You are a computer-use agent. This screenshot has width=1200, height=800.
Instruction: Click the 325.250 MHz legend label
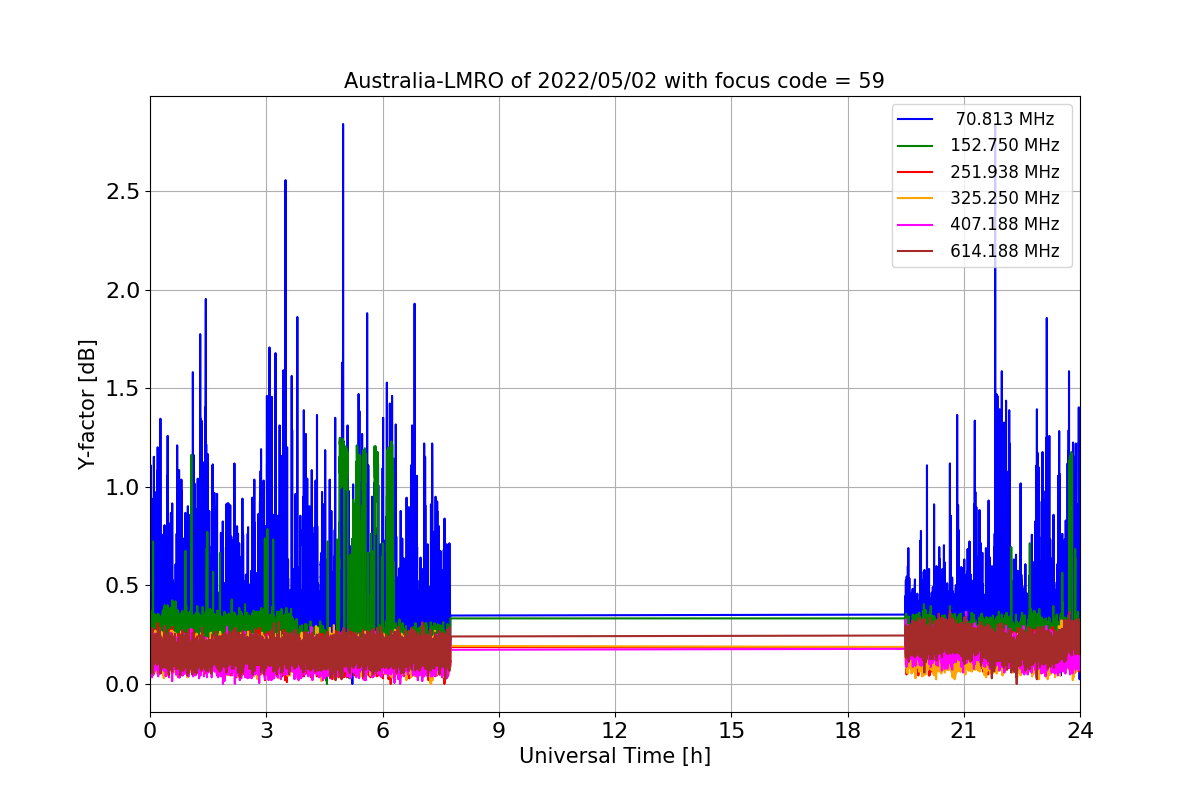coord(1005,198)
